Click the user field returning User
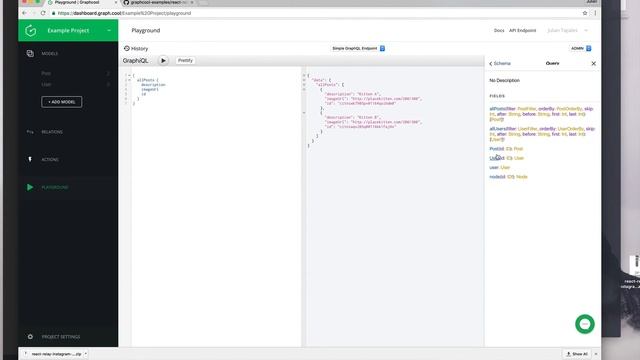 [x=493, y=168]
